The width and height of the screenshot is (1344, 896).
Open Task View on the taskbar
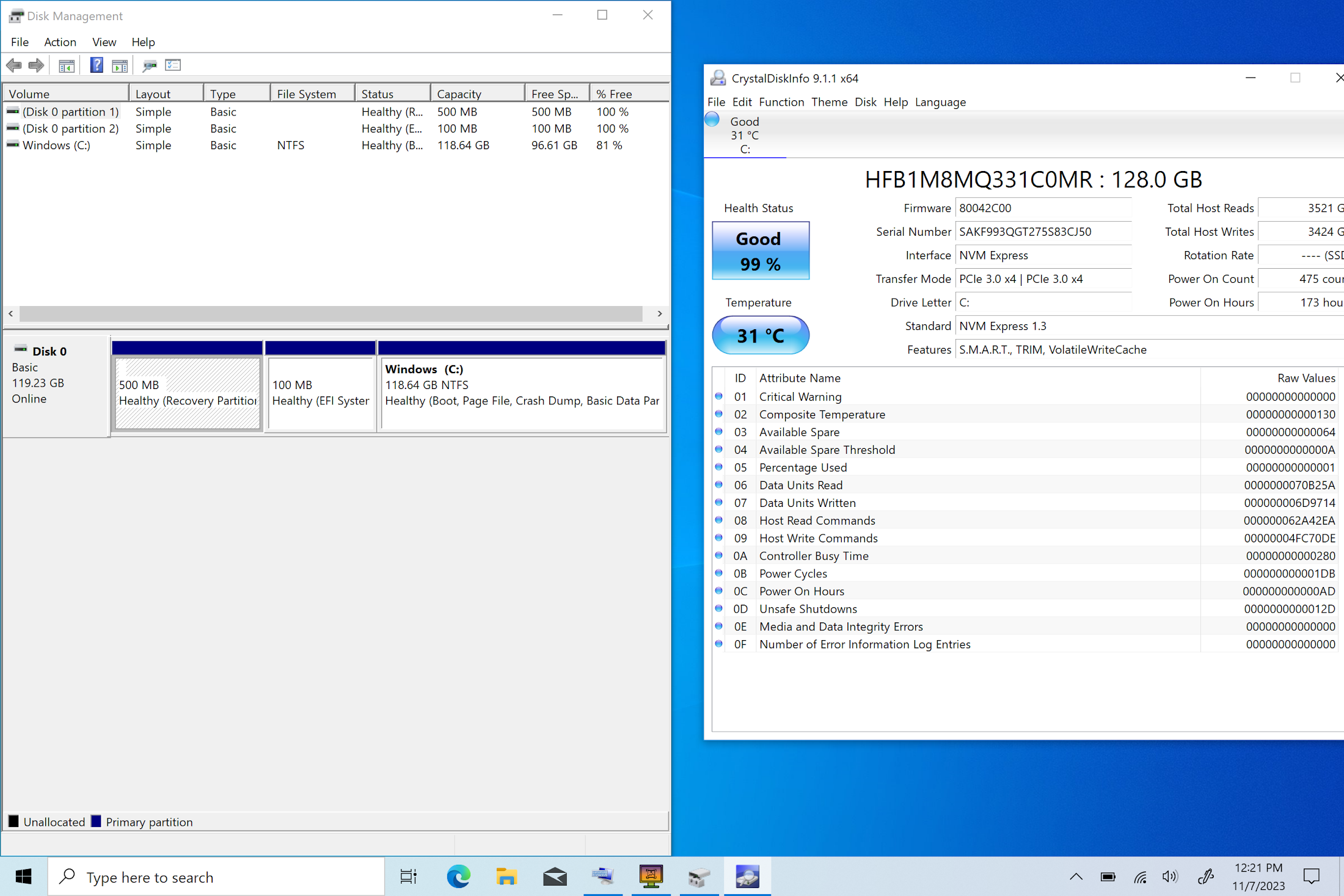pos(408,876)
